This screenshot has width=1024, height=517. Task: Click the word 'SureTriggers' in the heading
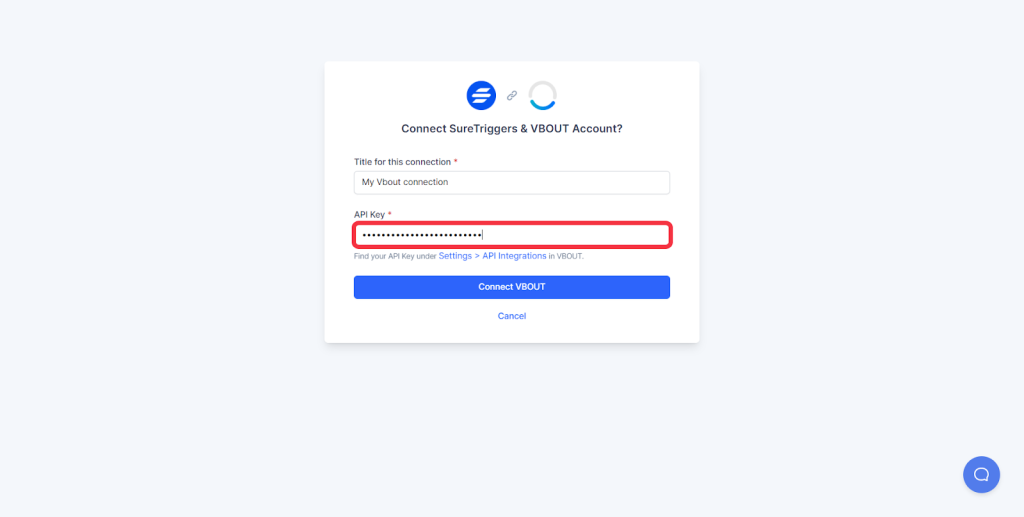click(x=484, y=129)
